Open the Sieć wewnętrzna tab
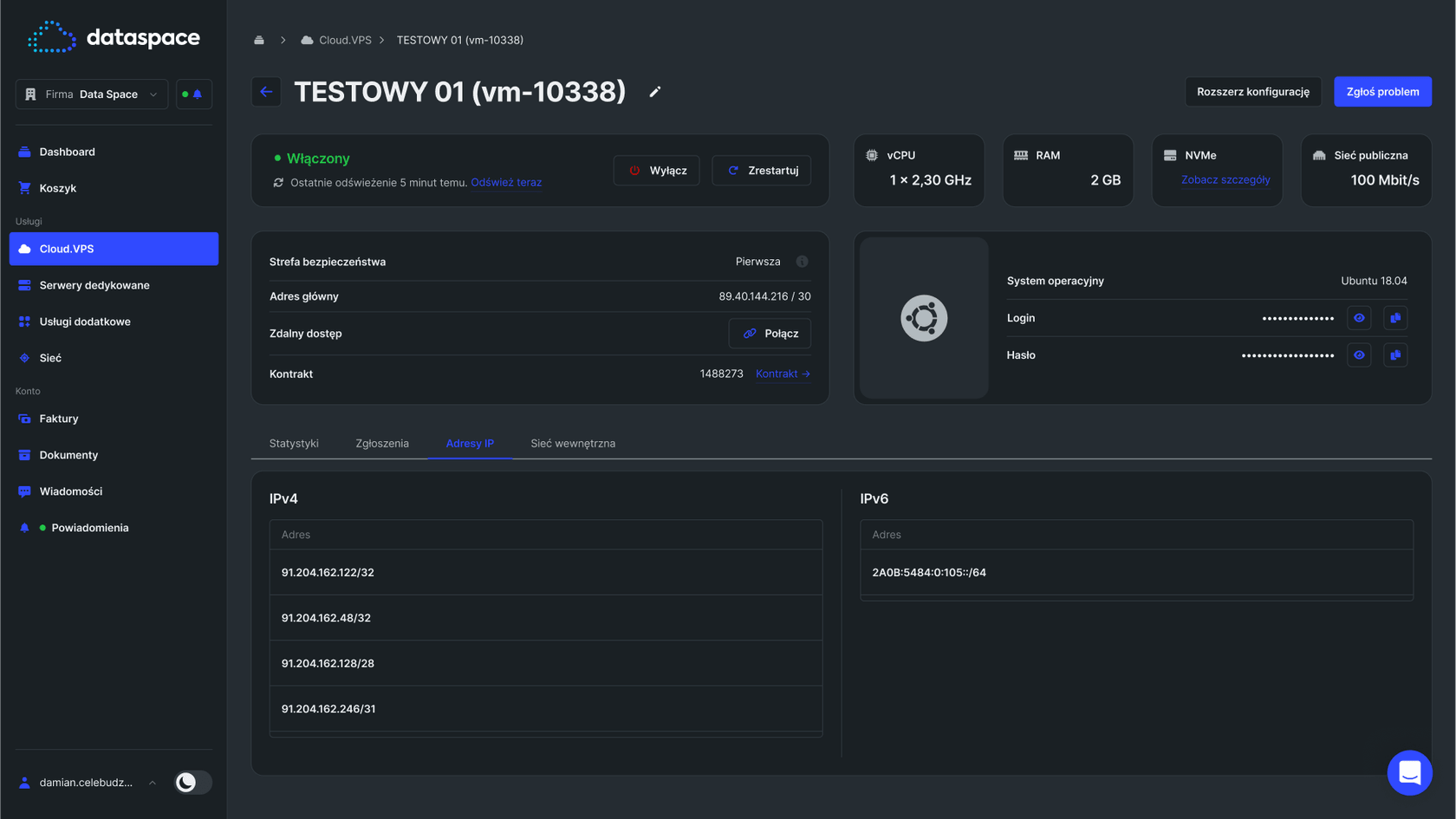 click(573, 444)
